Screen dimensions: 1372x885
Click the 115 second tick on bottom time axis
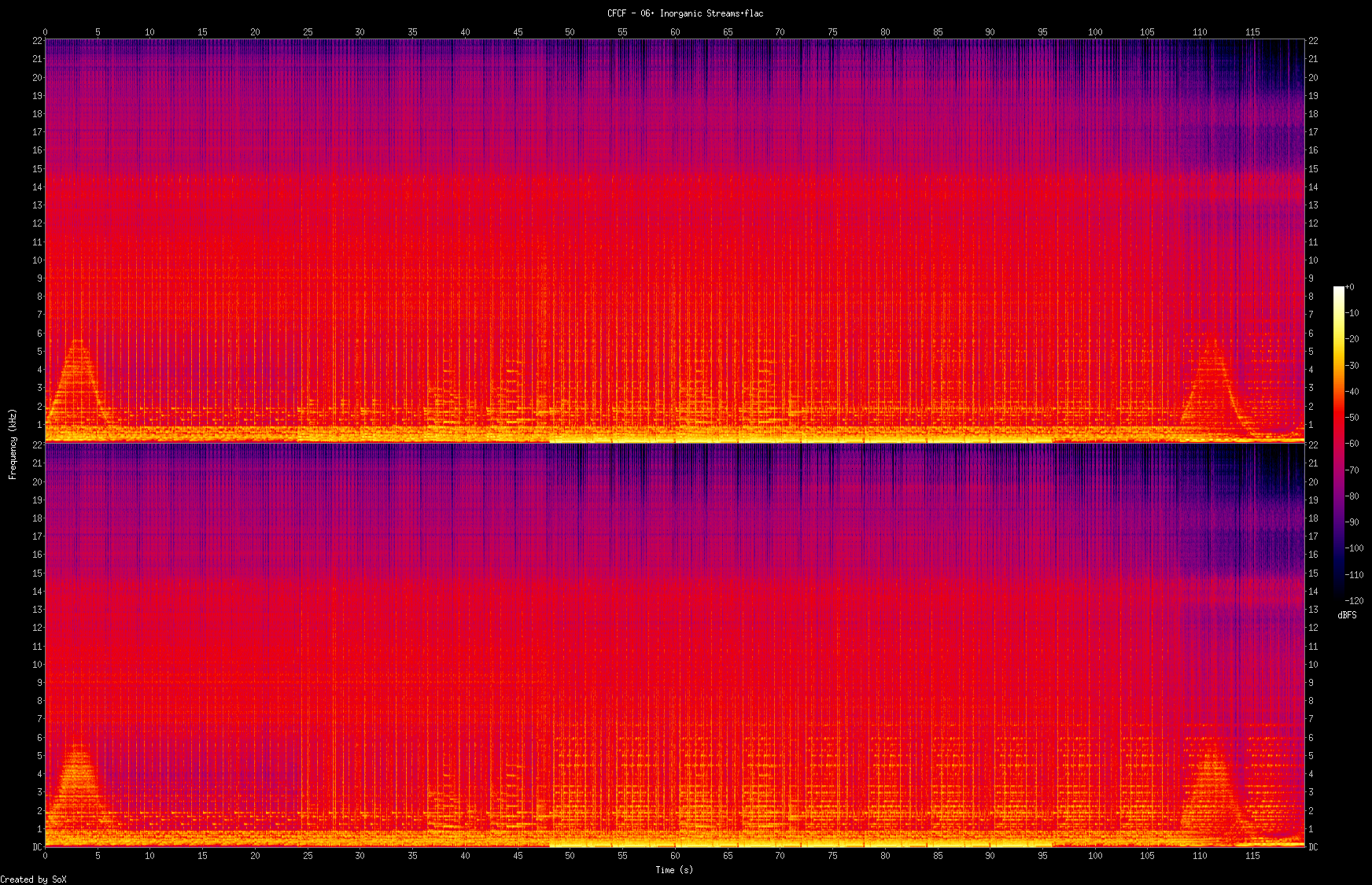pos(1252,855)
